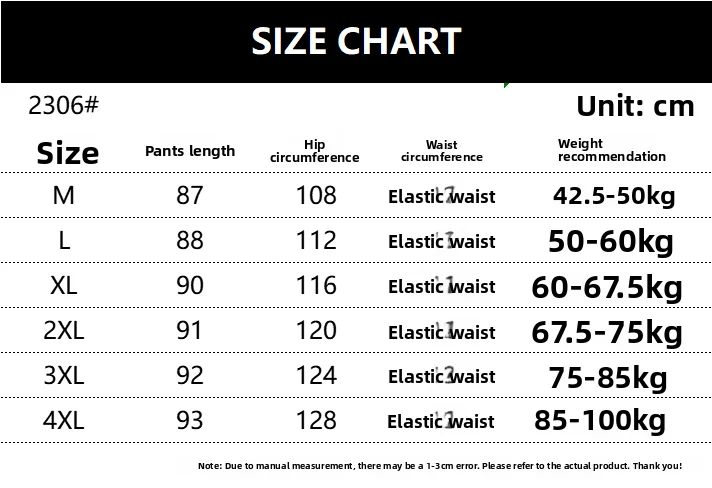712x488 pixels.
Task: Select the 2306# model number text
Action: [63, 105]
